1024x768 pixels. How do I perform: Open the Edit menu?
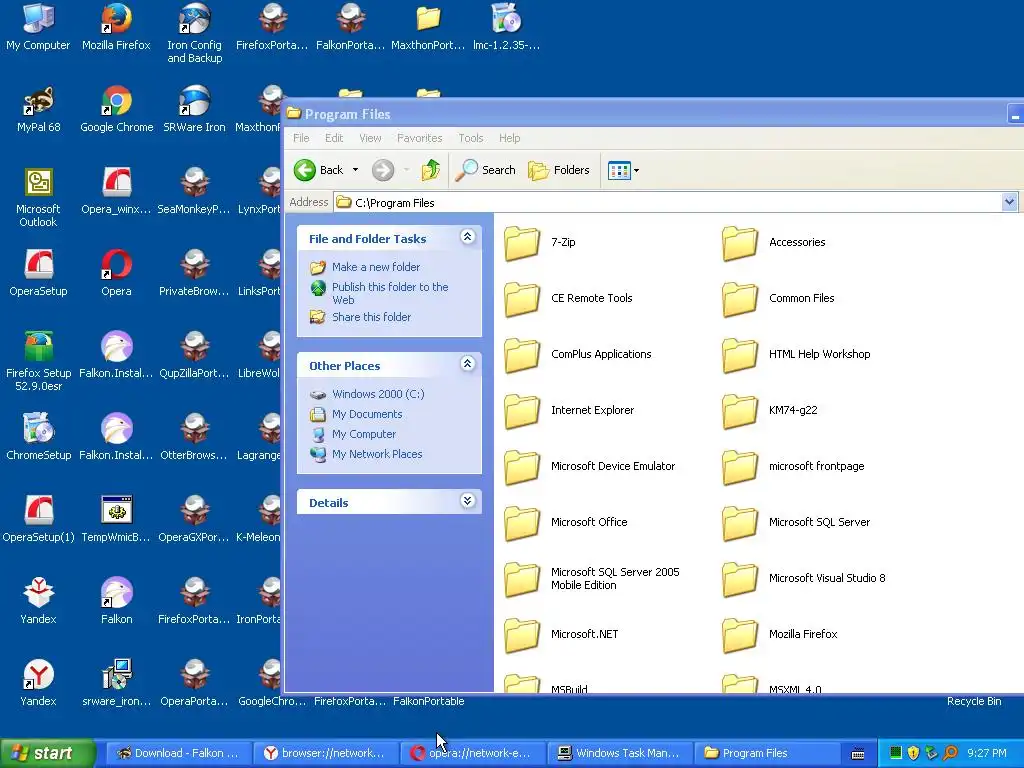click(x=334, y=138)
